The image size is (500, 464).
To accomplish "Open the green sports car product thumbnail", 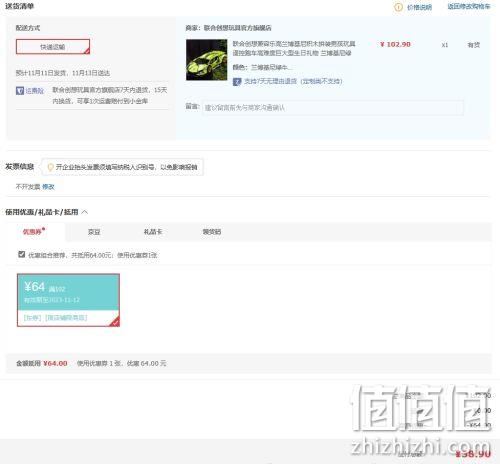I will pos(207,60).
